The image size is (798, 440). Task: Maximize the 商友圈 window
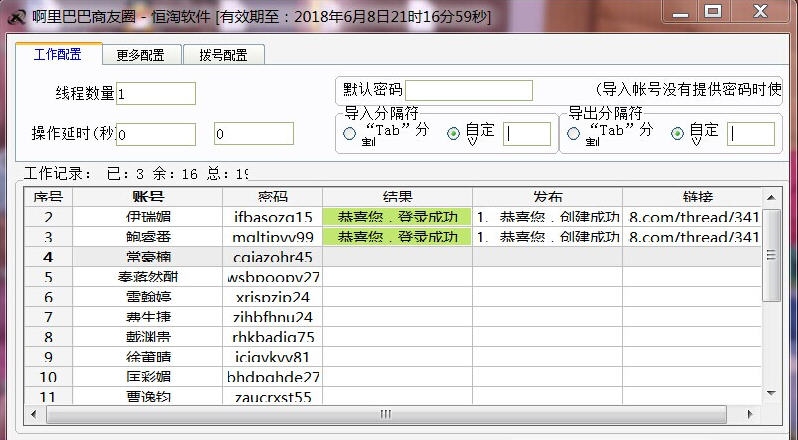coord(713,12)
